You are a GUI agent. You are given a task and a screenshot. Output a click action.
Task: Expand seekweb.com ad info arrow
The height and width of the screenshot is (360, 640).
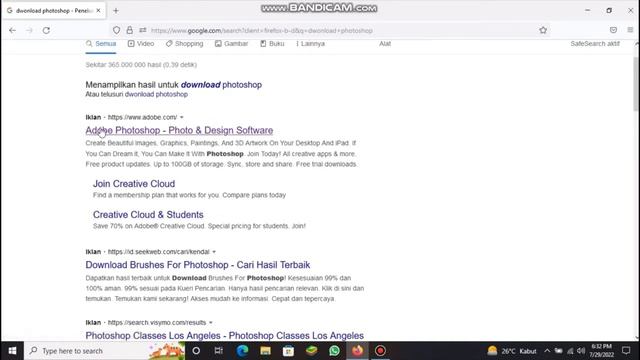(214, 252)
